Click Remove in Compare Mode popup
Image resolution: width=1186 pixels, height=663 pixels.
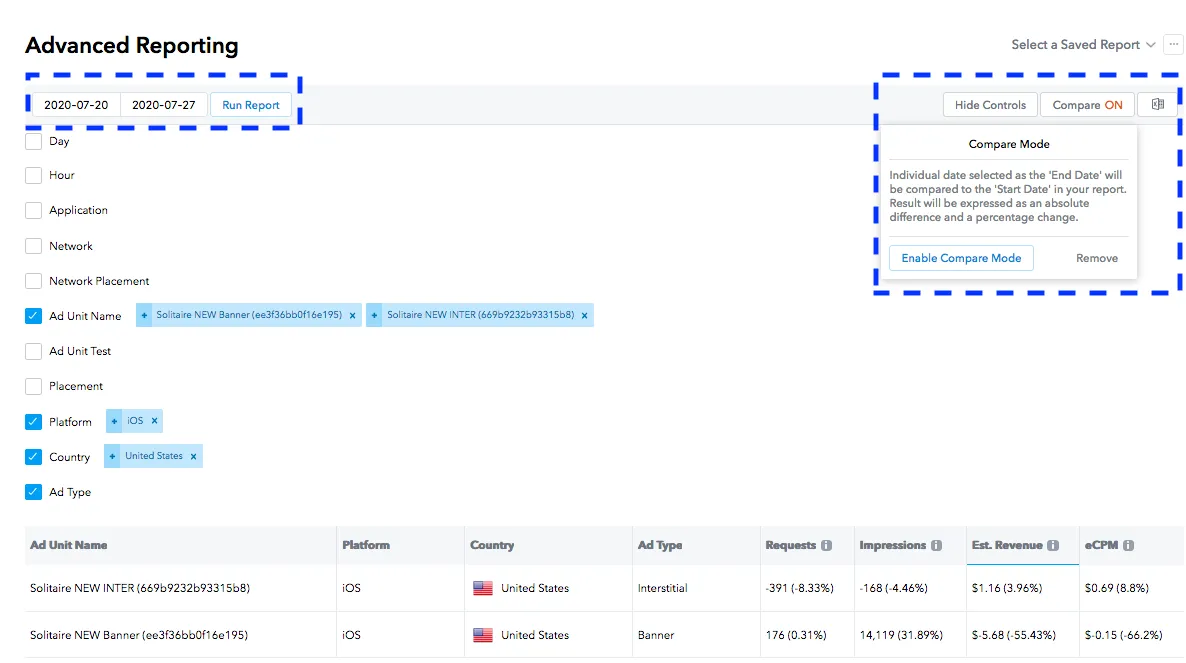(1097, 259)
